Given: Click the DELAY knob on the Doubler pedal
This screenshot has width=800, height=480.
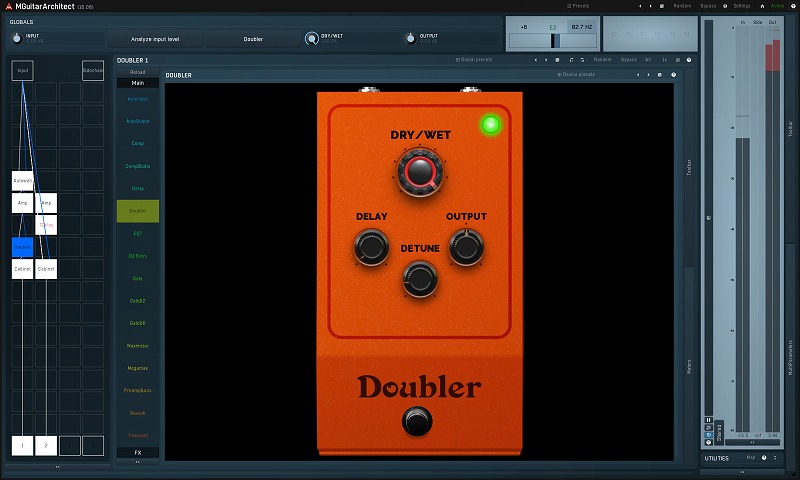Looking at the screenshot, I should pyautogui.click(x=371, y=246).
